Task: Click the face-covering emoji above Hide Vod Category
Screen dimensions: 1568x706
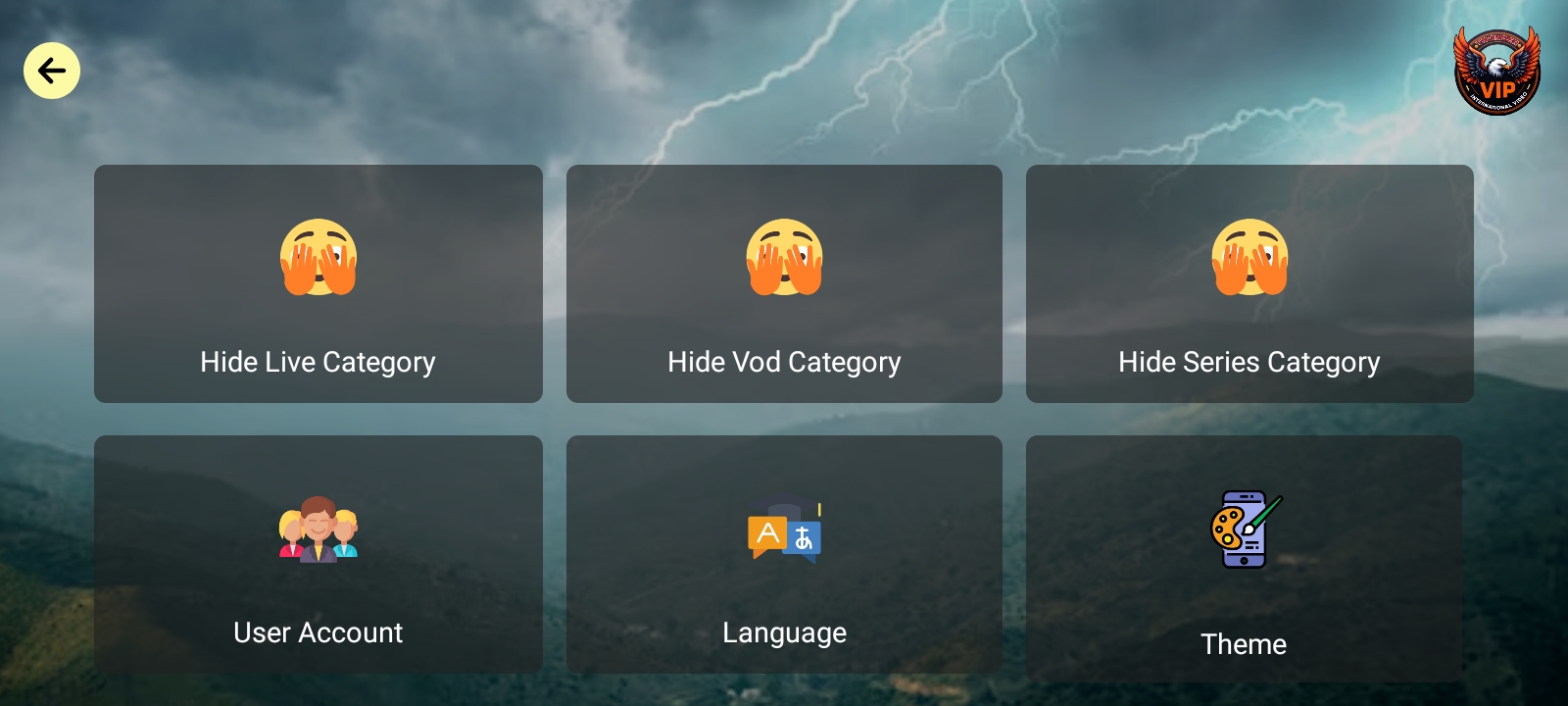Action: pos(784,257)
